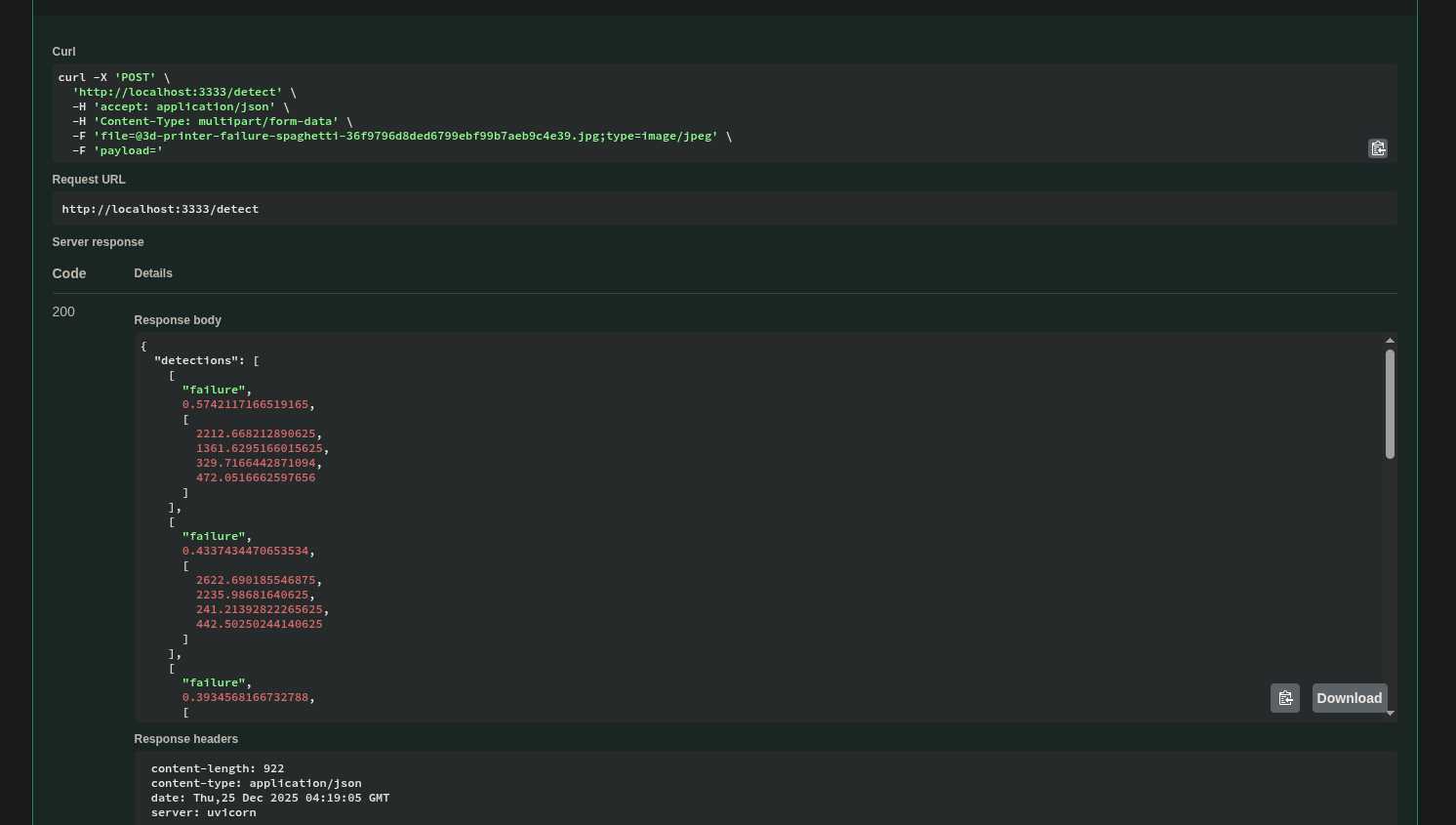
Task: Click coordinate value 2212.668212890625
Action: (x=256, y=433)
